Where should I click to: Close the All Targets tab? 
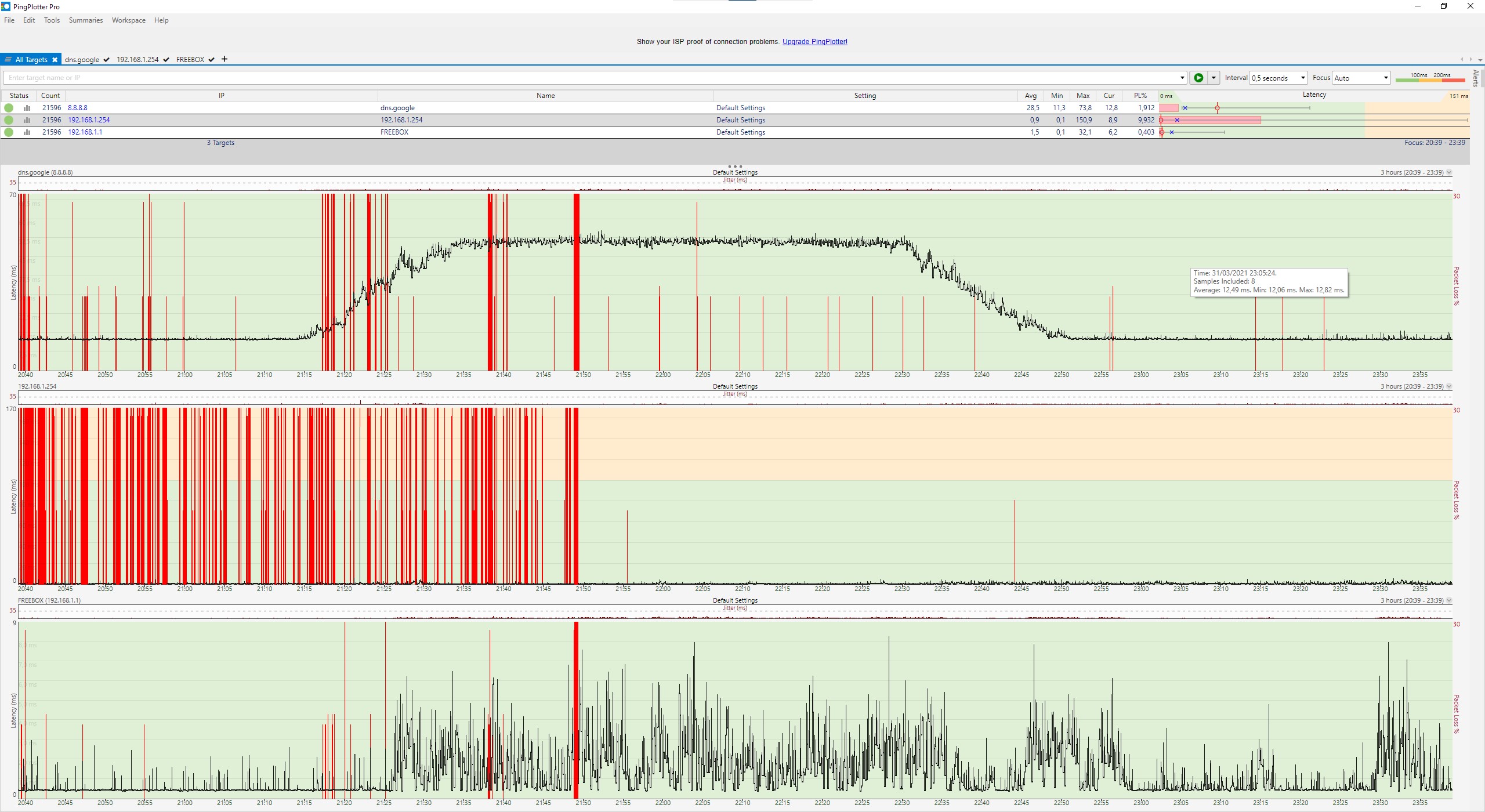(x=55, y=60)
